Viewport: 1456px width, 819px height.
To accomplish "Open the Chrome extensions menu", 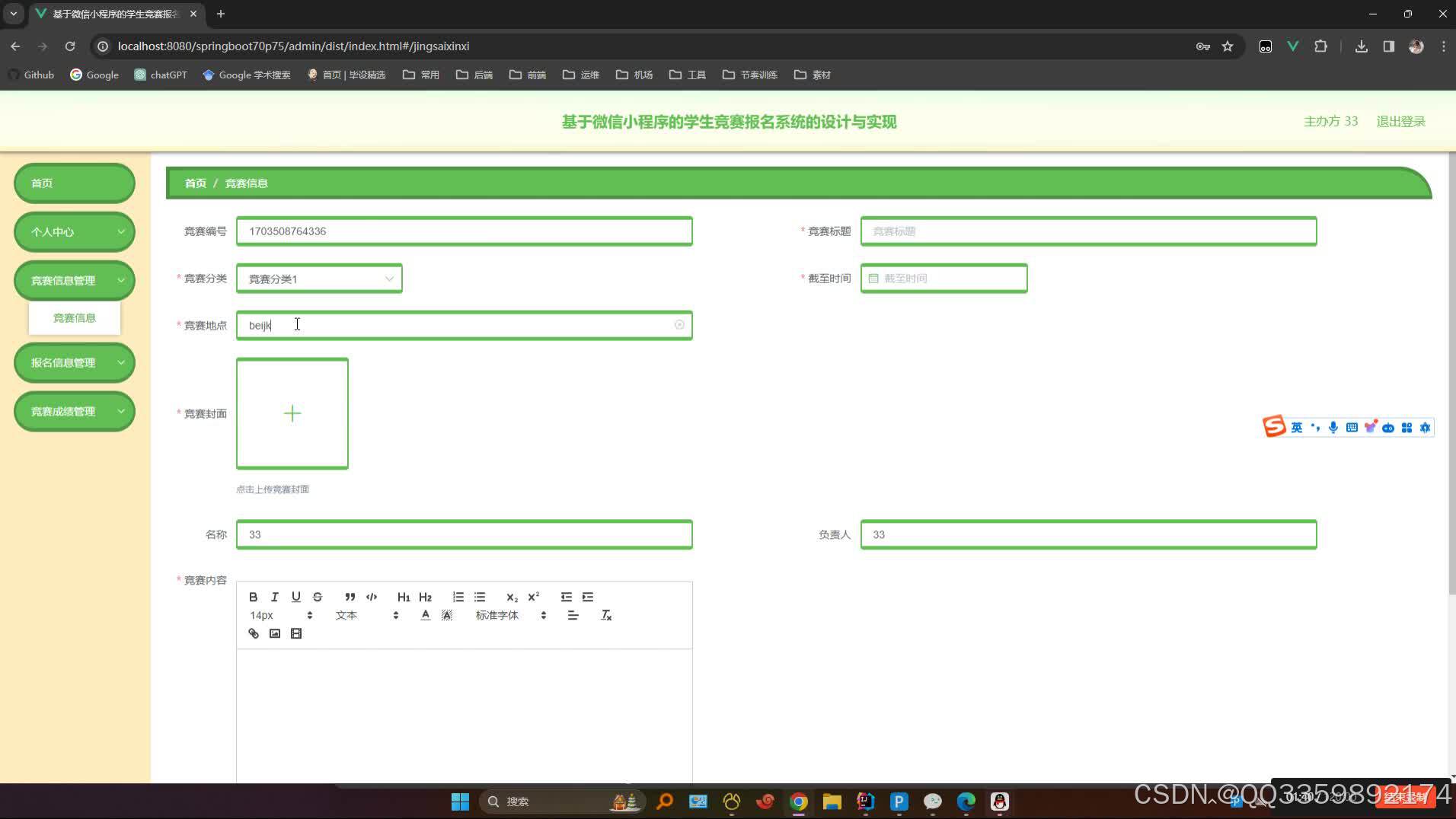I will coord(1321,46).
